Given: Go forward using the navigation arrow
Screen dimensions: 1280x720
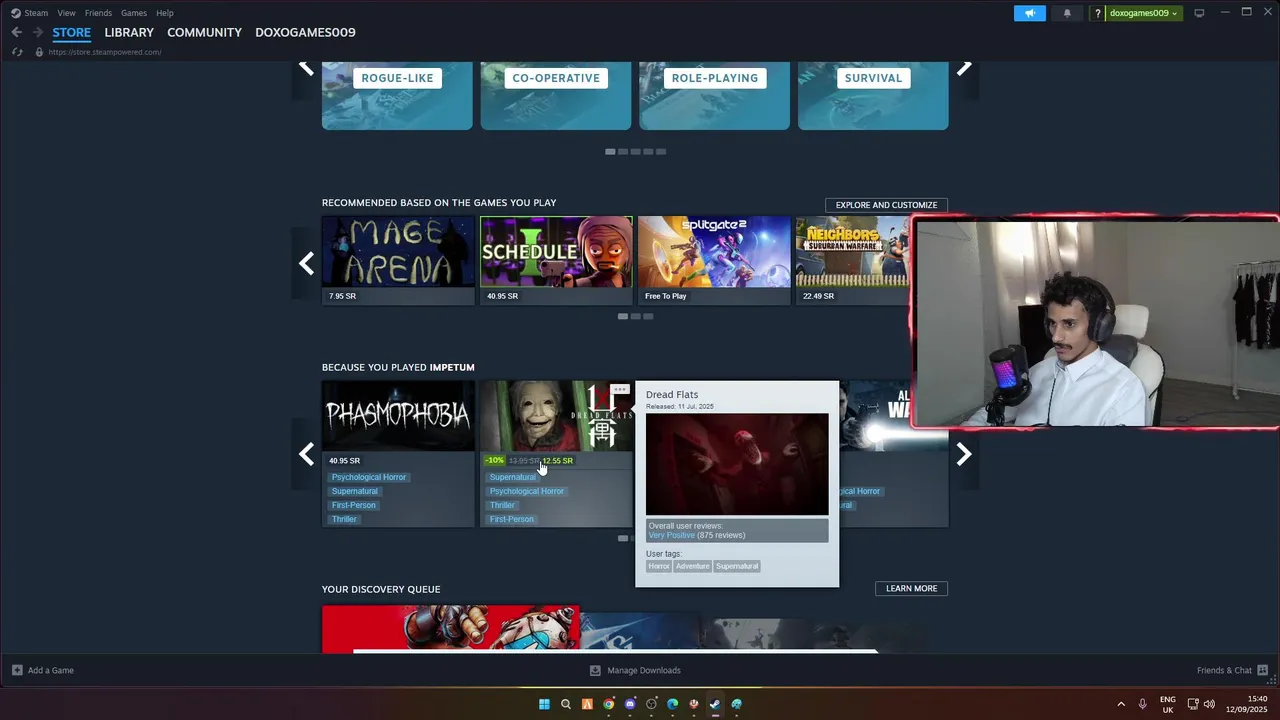Looking at the screenshot, I should pos(37,32).
